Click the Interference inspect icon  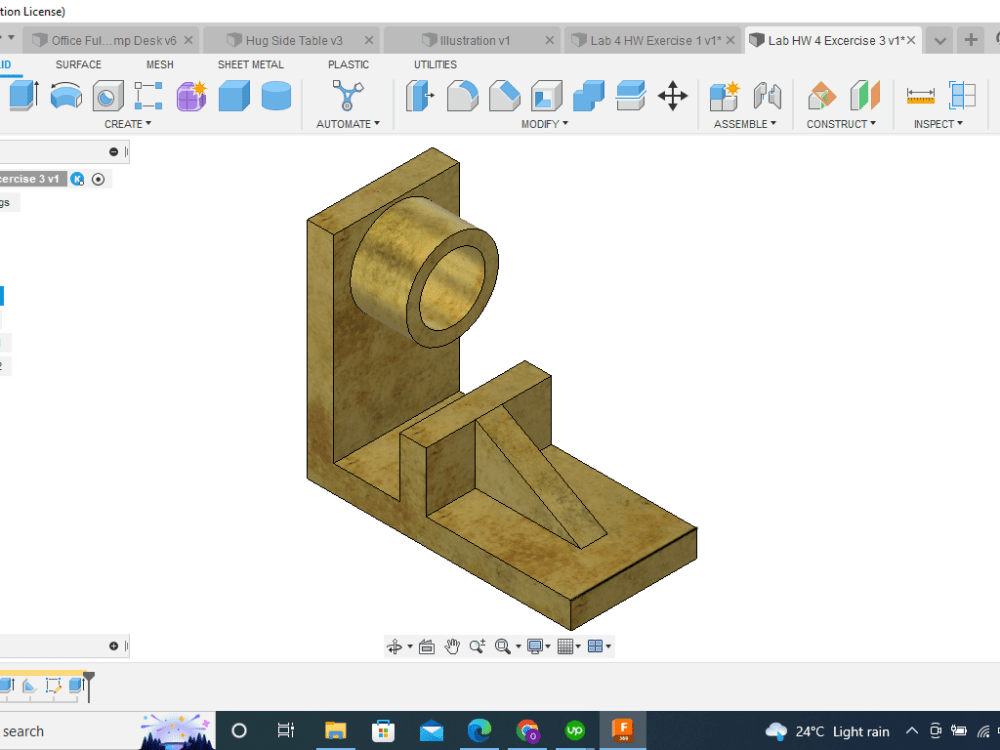tap(962, 96)
